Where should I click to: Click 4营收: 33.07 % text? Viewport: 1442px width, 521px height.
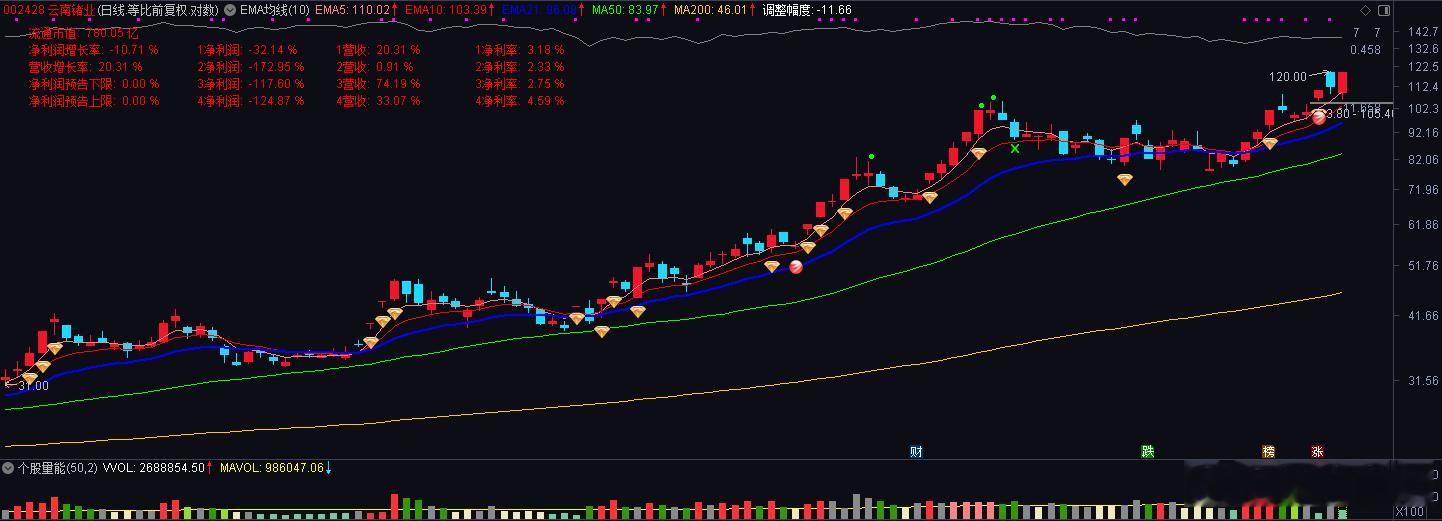pos(378,101)
